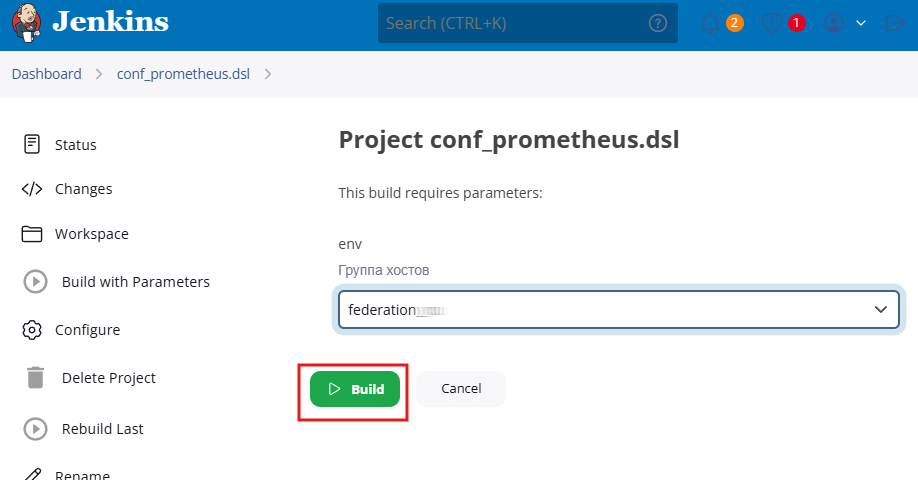Open the security warnings shield icon
This screenshot has height=480, width=918.
click(x=772, y=23)
